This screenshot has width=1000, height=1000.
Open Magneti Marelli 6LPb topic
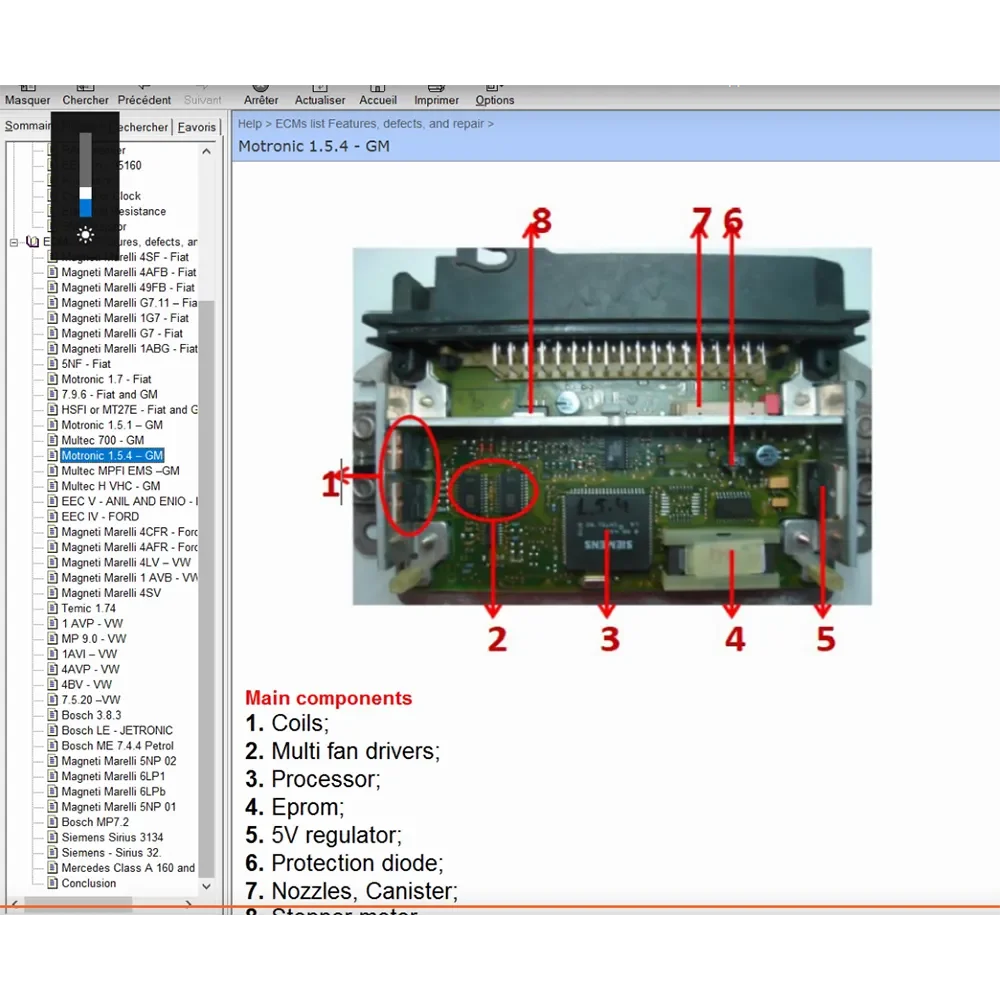[113, 792]
